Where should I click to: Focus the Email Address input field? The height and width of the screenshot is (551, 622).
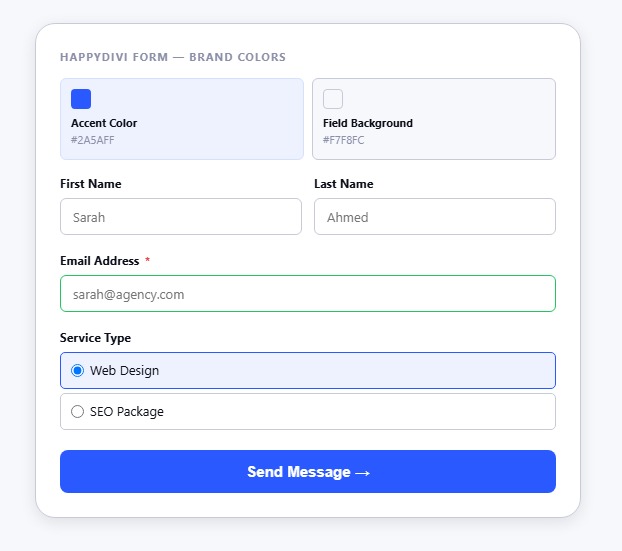(x=308, y=294)
